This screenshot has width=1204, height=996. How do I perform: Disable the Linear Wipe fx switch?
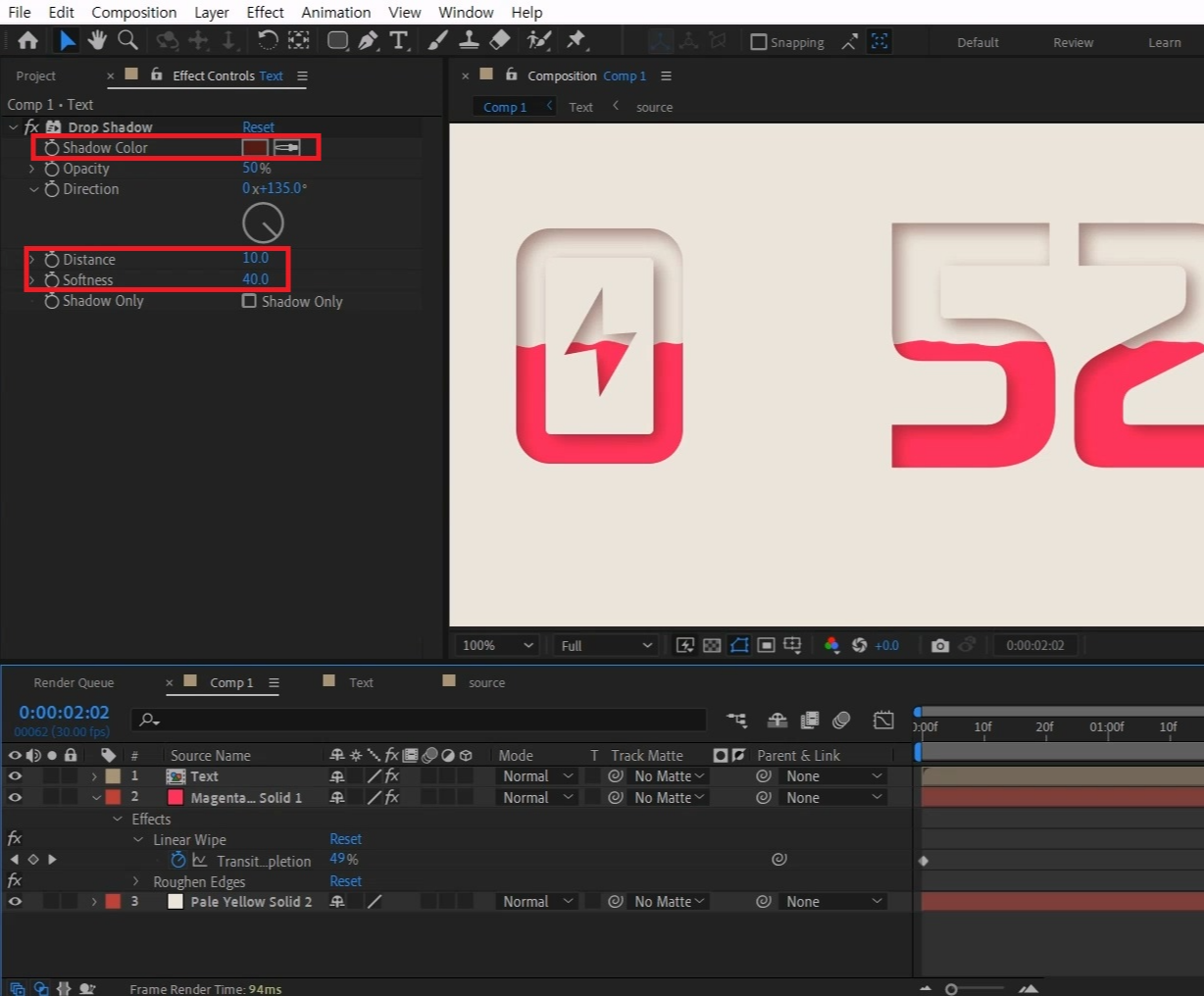[15, 838]
